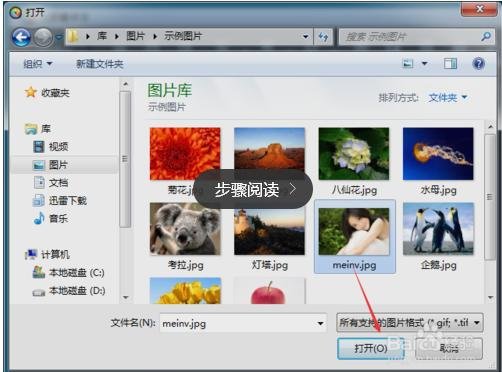
Task: Expand the address bar history dropdown
Action: (x=305, y=36)
